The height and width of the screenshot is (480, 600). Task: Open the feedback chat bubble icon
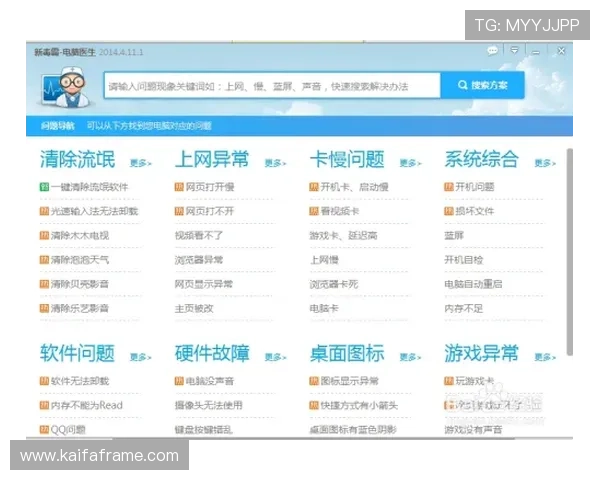click(x=492, y=51)
